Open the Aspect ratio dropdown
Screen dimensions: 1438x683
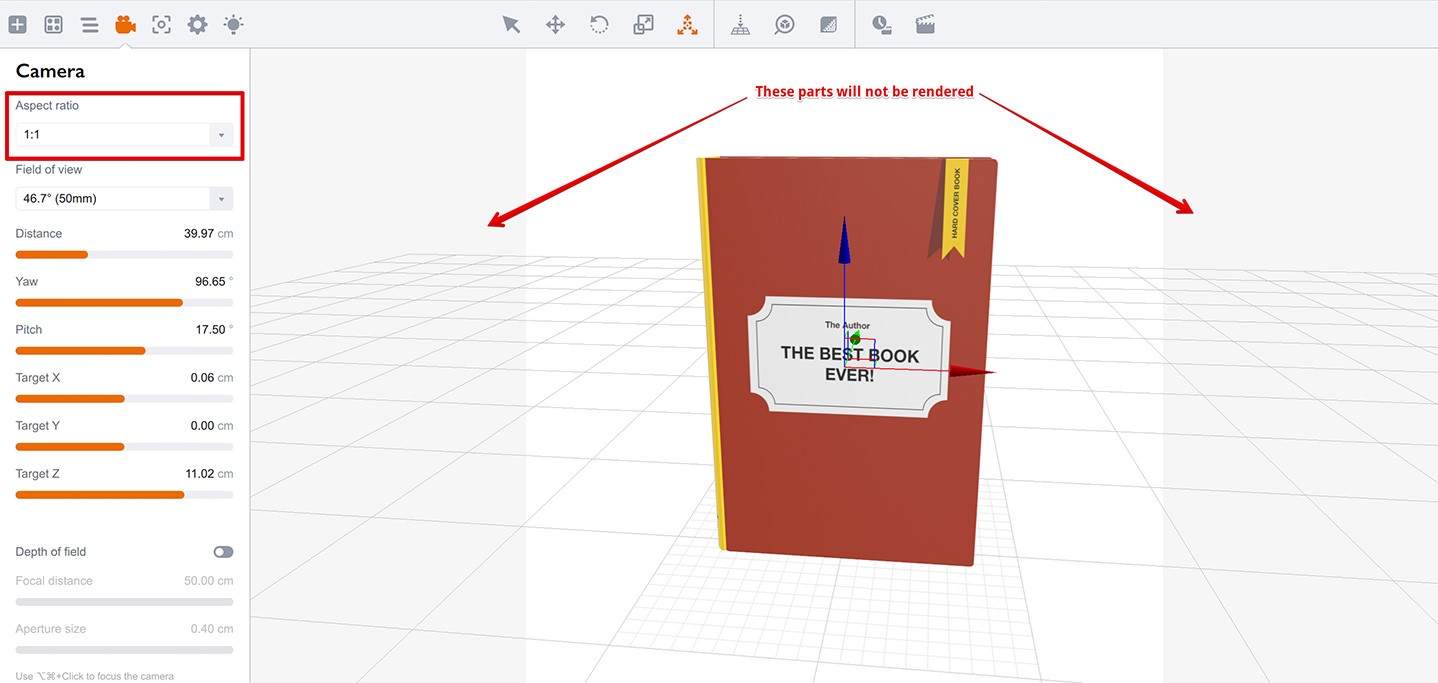124,134
